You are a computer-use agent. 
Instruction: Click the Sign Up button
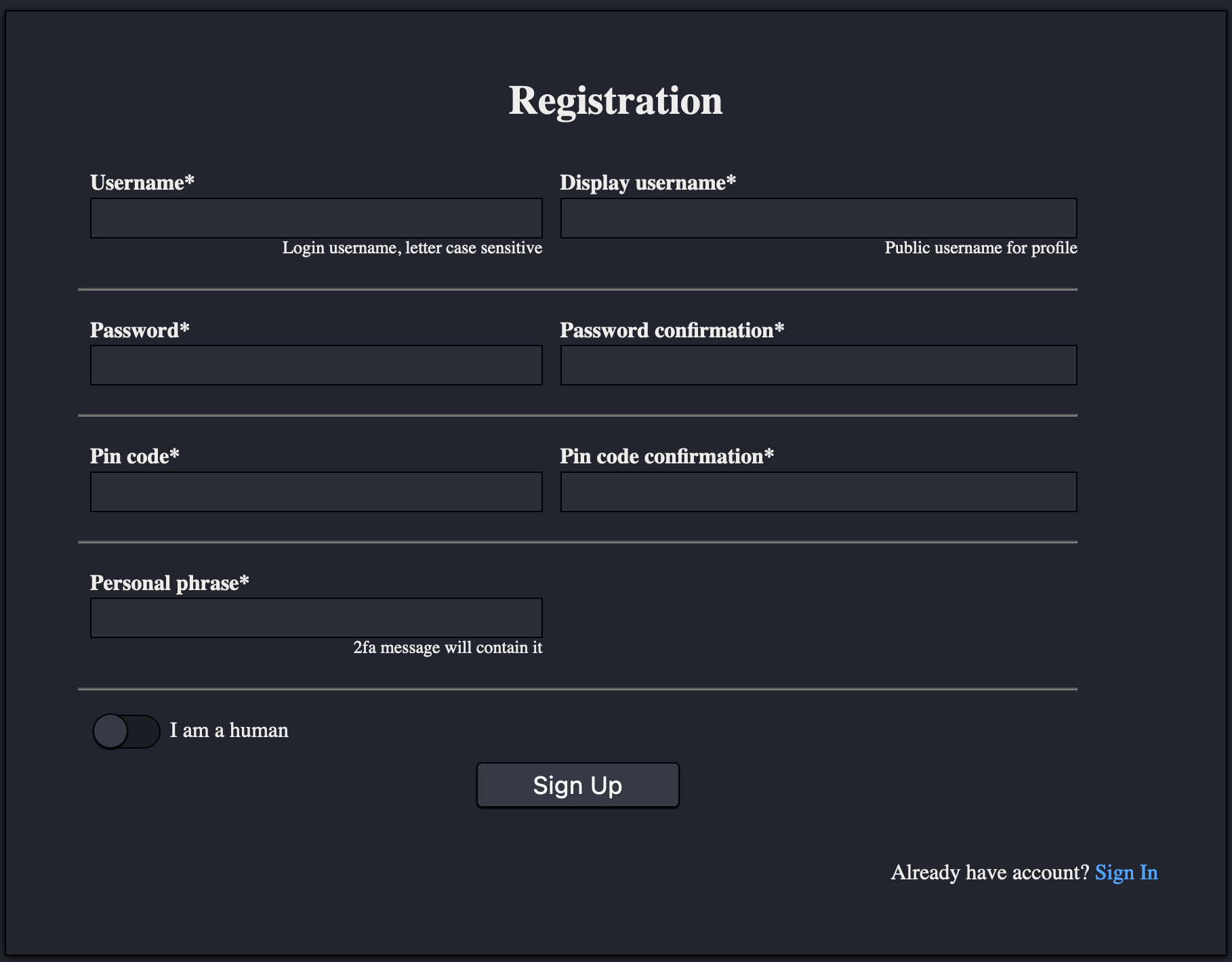pos(577,785)
